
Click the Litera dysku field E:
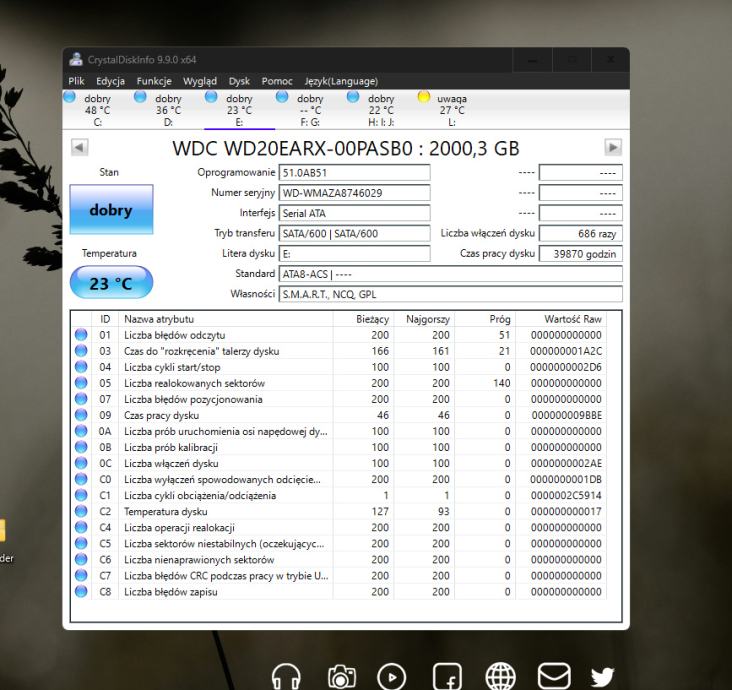pos(354,254)
